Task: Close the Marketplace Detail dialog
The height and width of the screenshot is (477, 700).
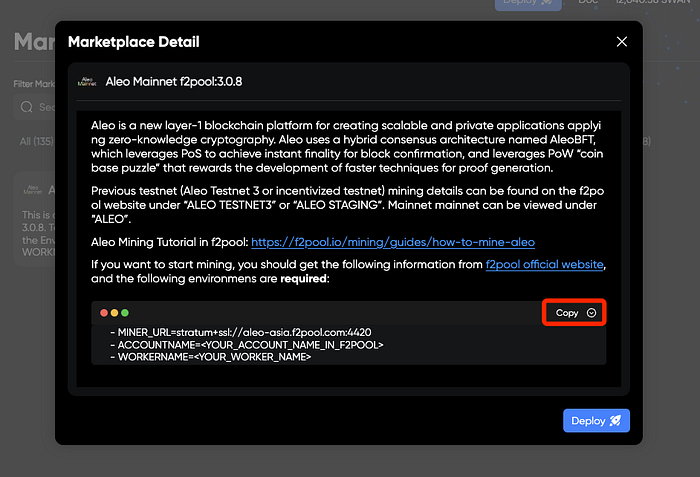Action: point(621,42)
